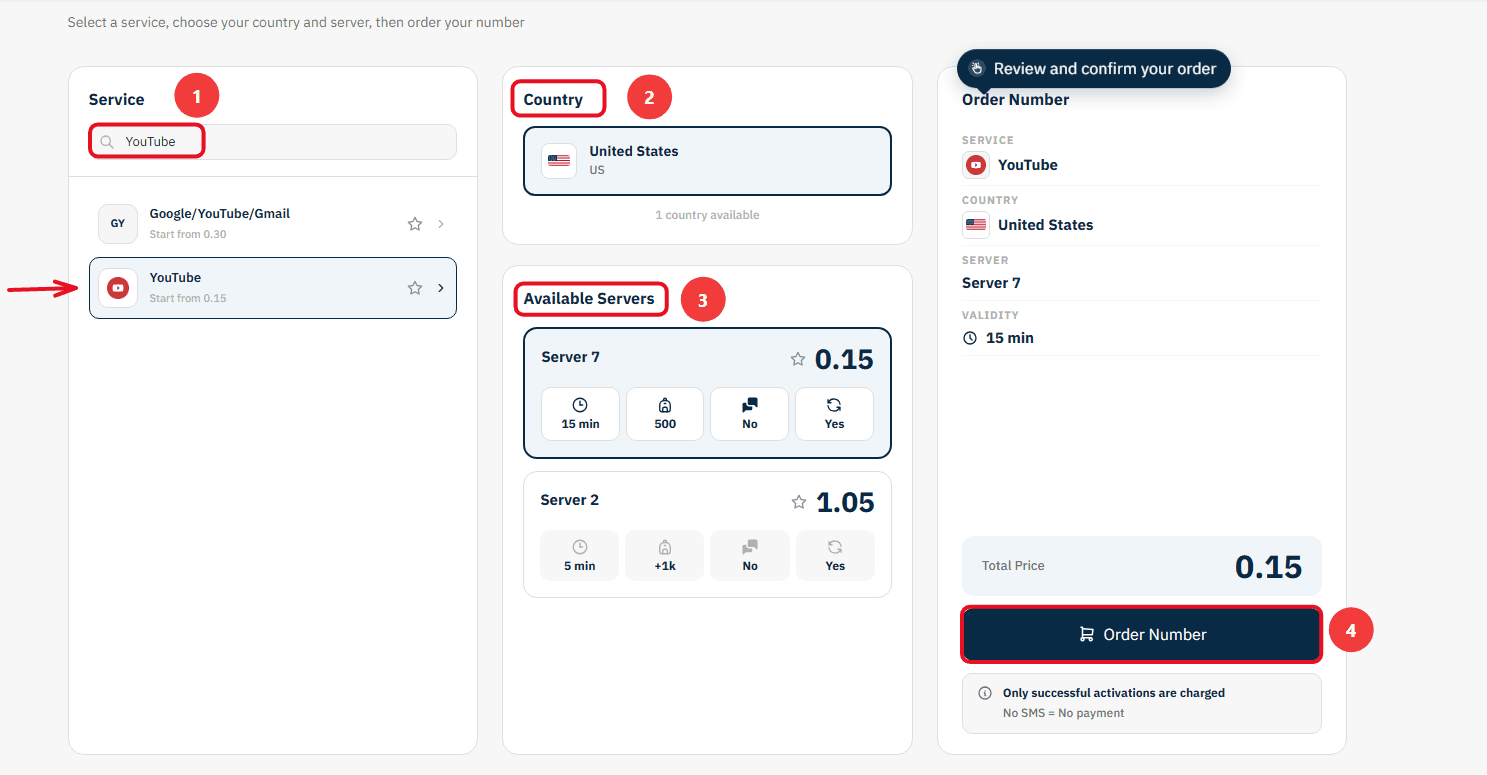
Task: Select the Server 7 card title
Action: pyautogui.click(x=571, y=357)
